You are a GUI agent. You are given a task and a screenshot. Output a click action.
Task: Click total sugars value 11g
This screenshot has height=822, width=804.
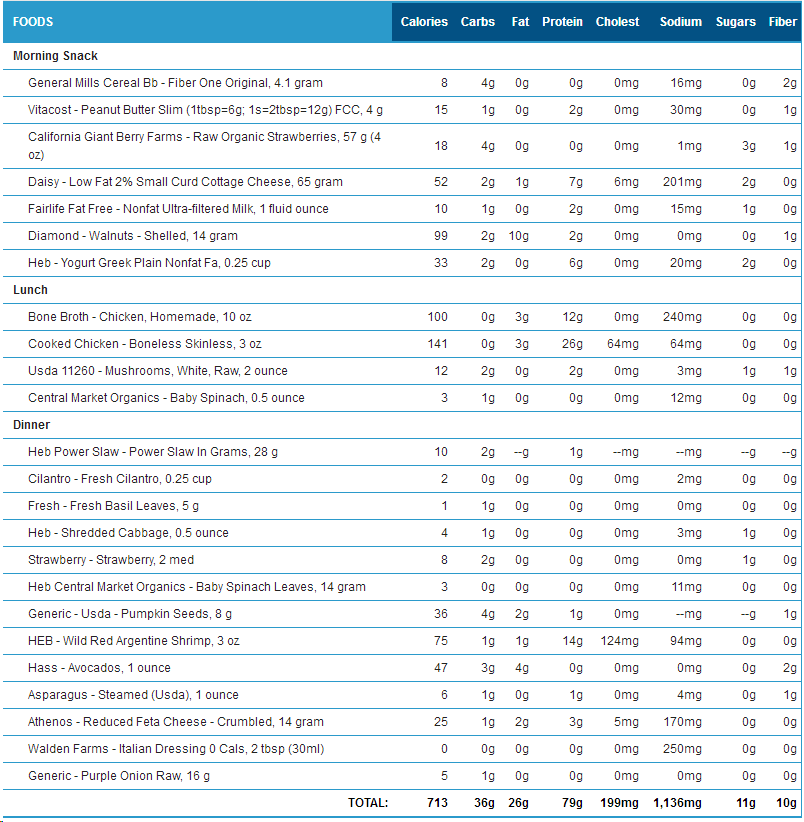[746, 803]
